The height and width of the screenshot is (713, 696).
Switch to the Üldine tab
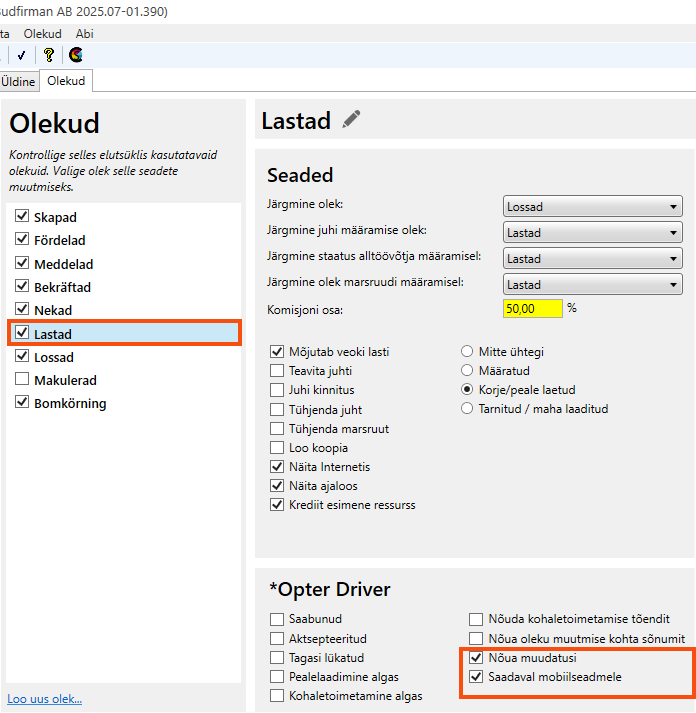[18, 81]
